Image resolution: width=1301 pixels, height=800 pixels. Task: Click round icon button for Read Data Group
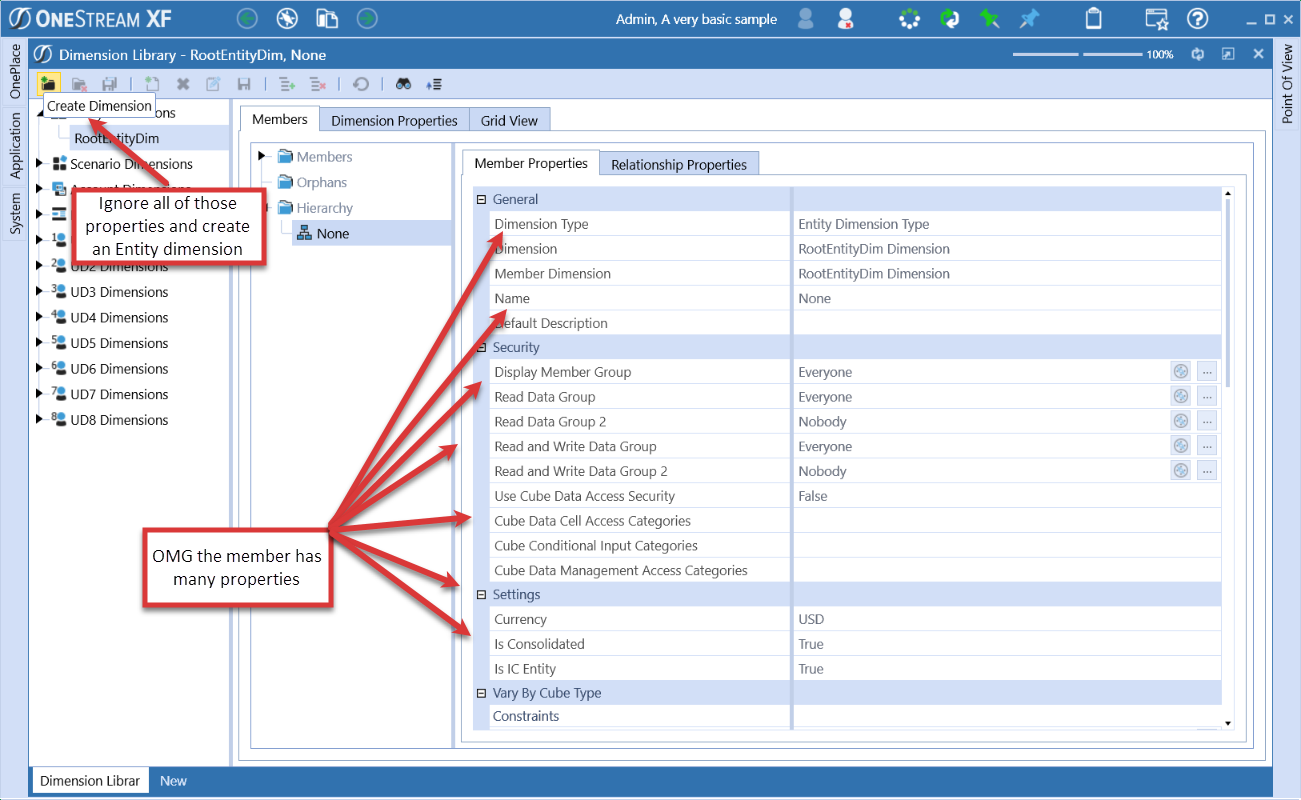click(1181, 397)
